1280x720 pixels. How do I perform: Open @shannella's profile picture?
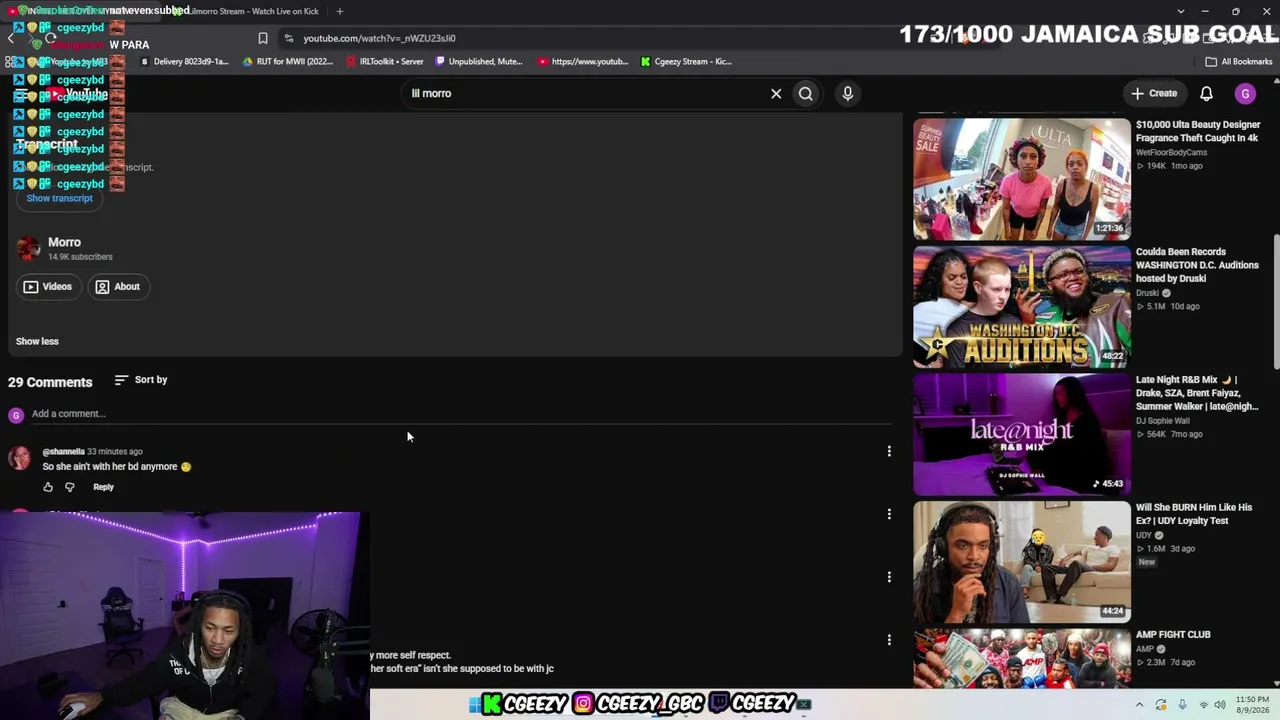(x=19, y=458)
